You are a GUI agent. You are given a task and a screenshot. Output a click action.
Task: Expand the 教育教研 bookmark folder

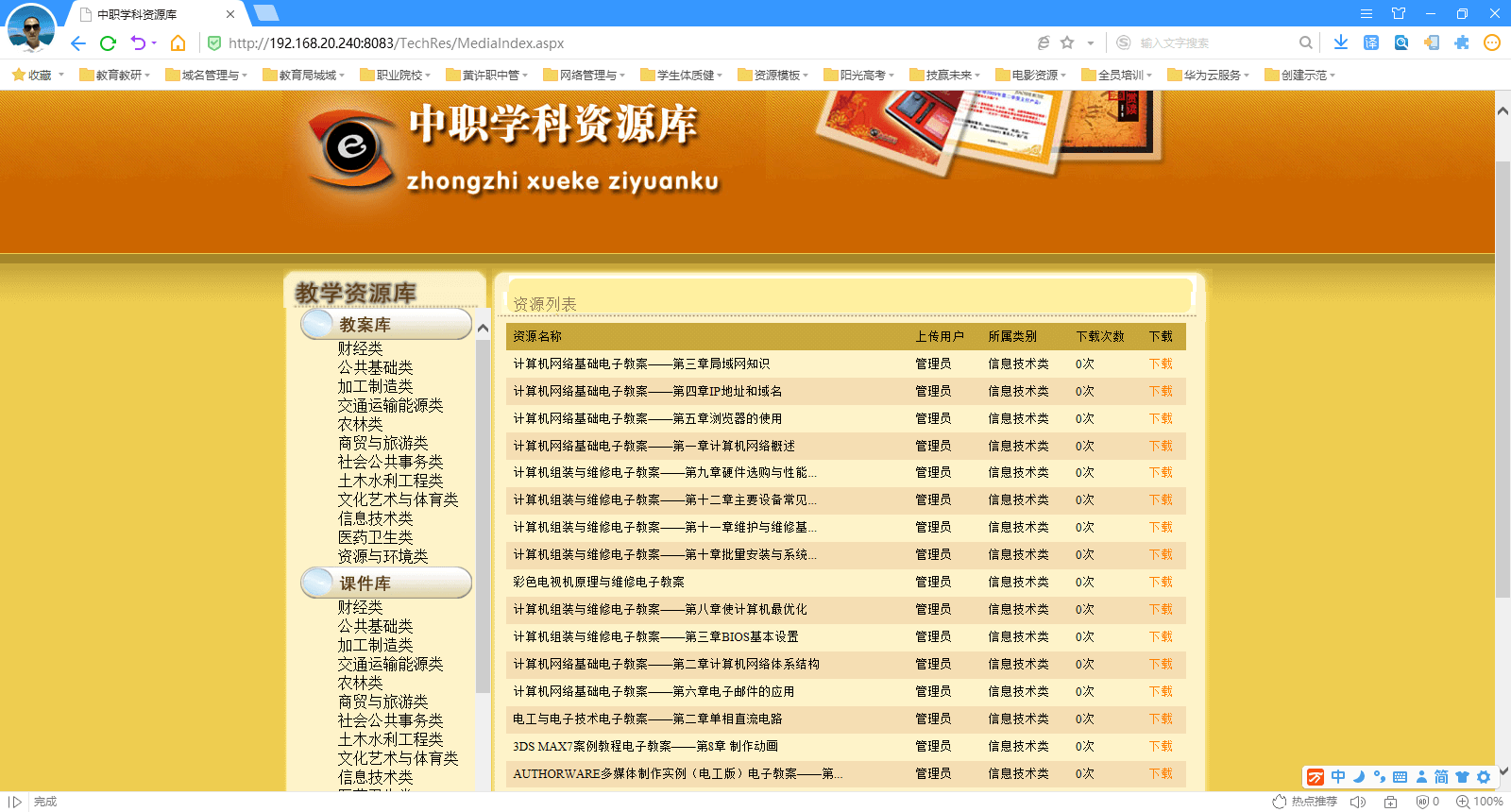tap(114, 76)
